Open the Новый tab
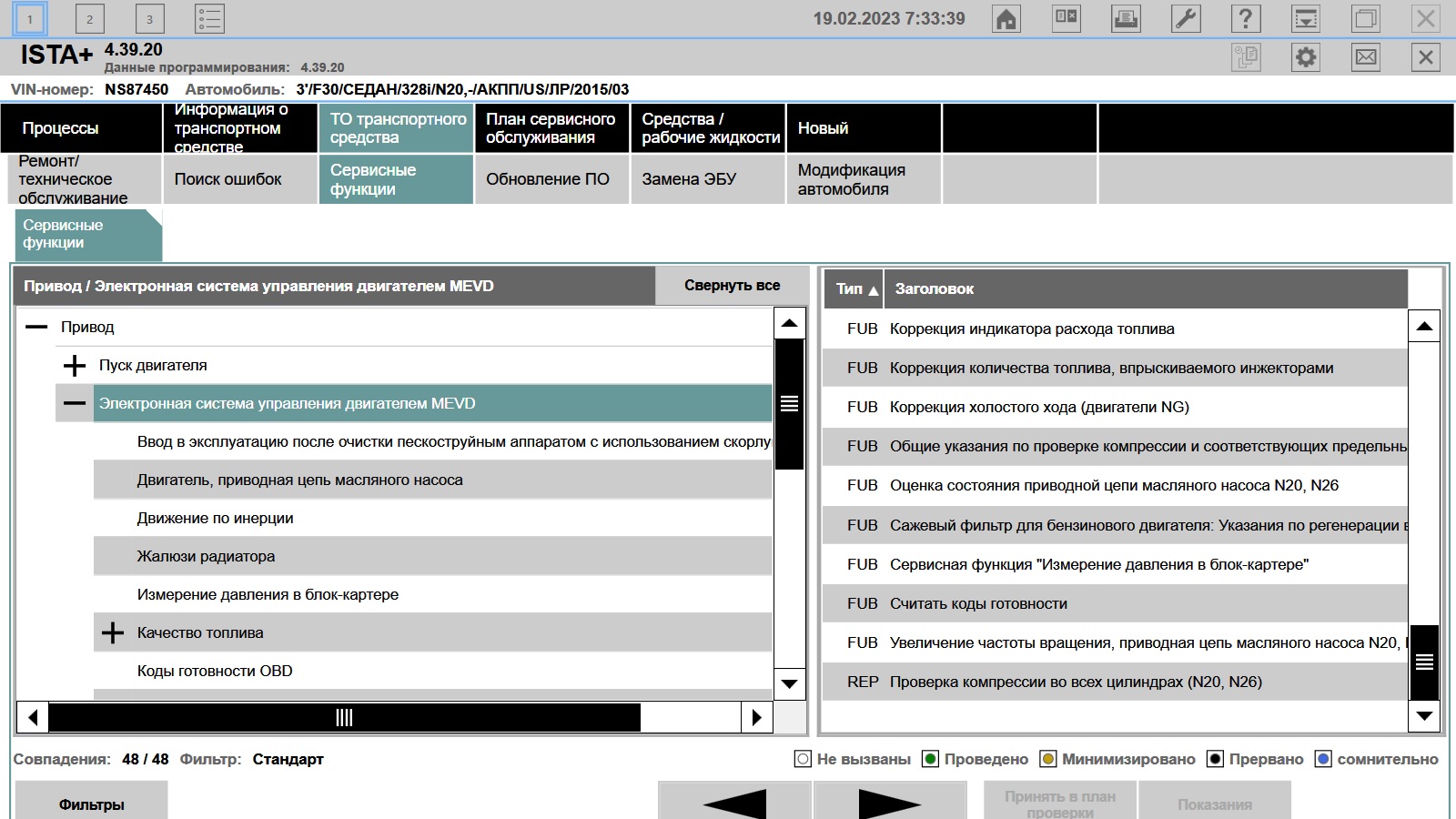Viewport: 1456px width, 819px height. coord(864,128)
